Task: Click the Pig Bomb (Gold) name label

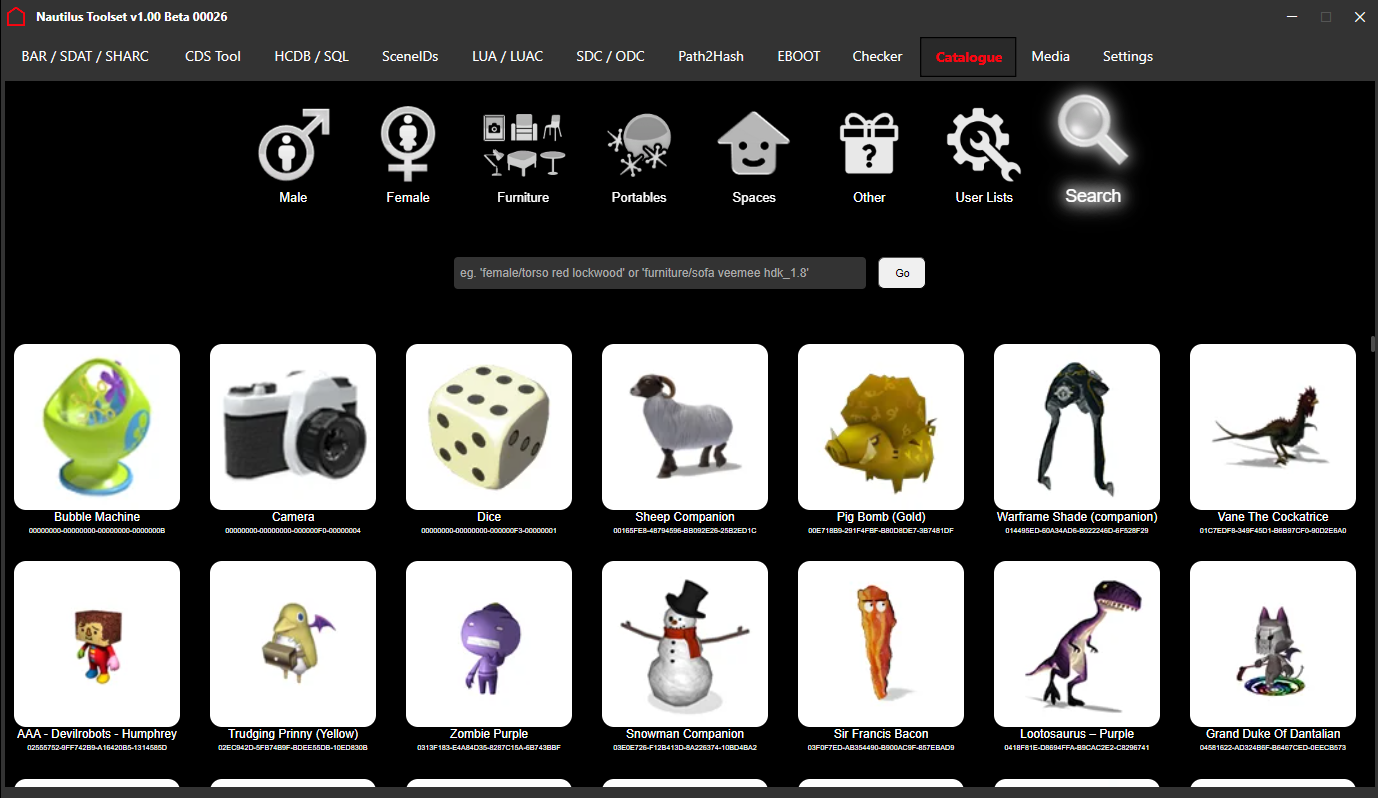Action: 881,517
